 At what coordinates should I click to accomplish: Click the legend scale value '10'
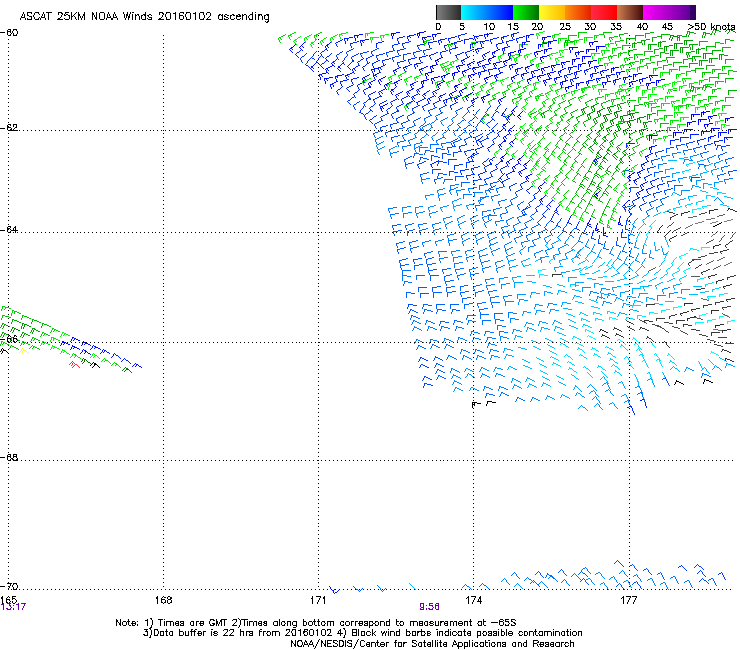[x=489, y=27]
